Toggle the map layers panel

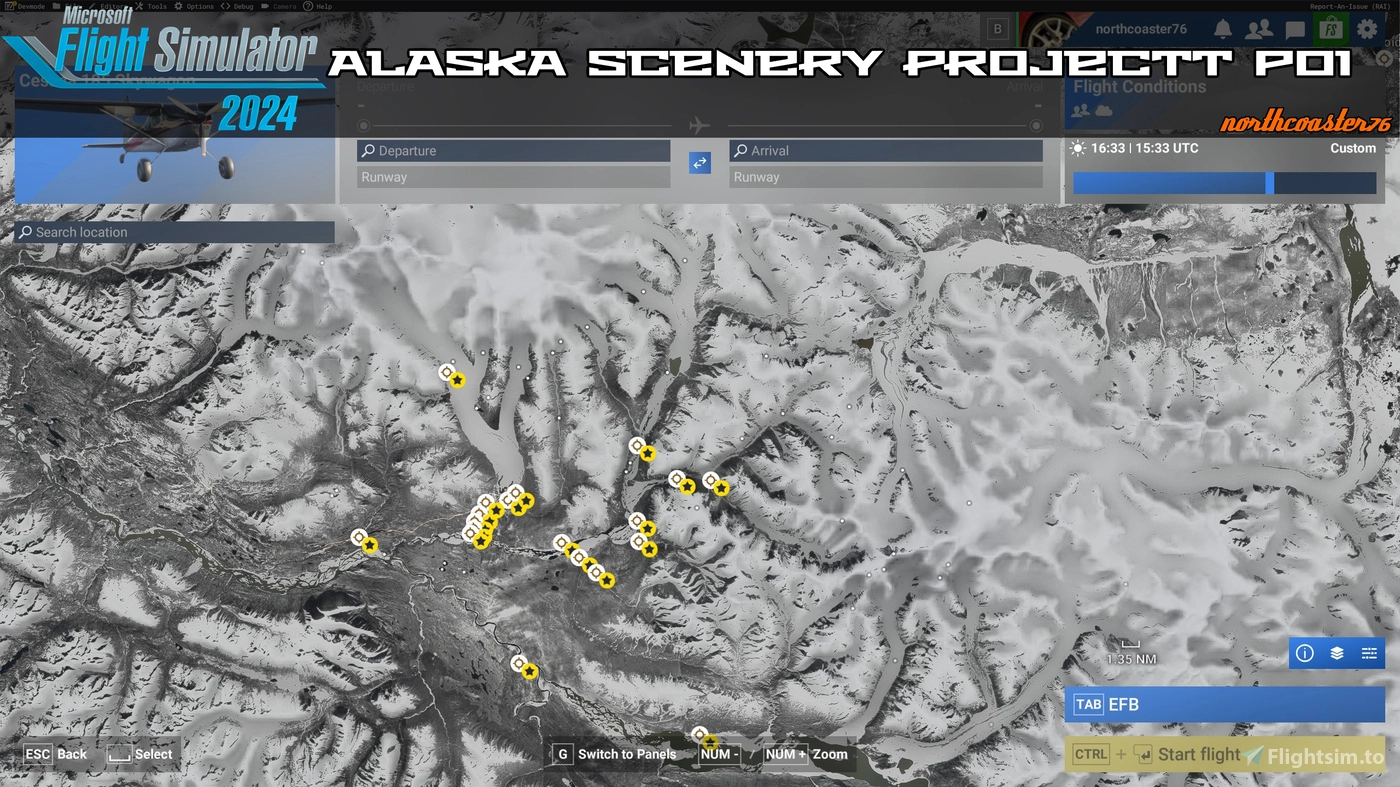(1336, 653)
